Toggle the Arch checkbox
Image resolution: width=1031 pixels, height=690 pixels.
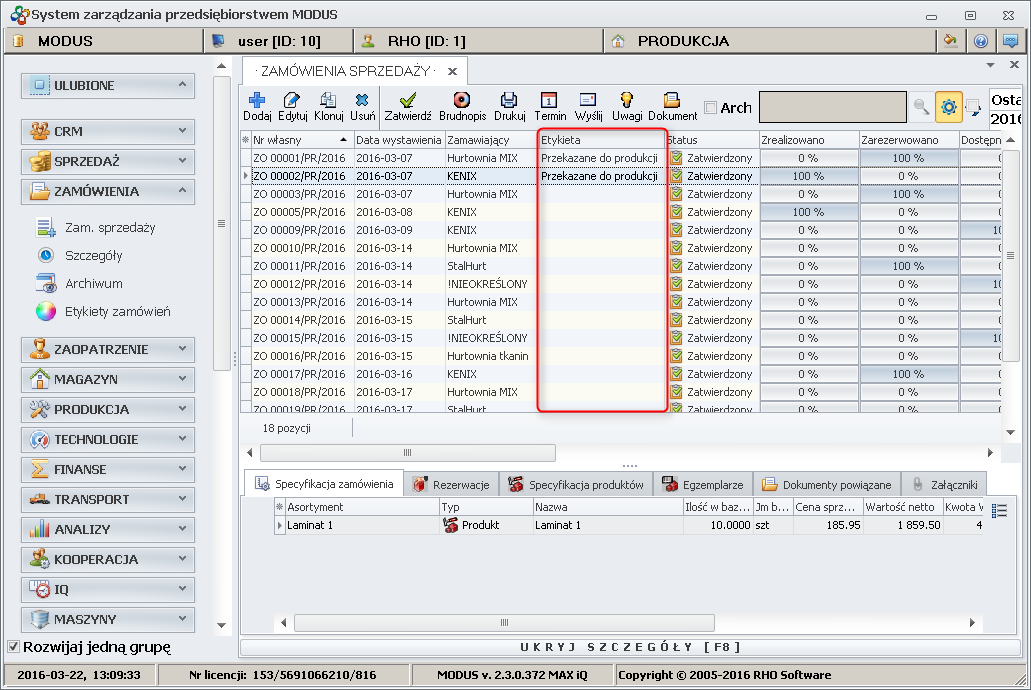(x=711, y=108)
